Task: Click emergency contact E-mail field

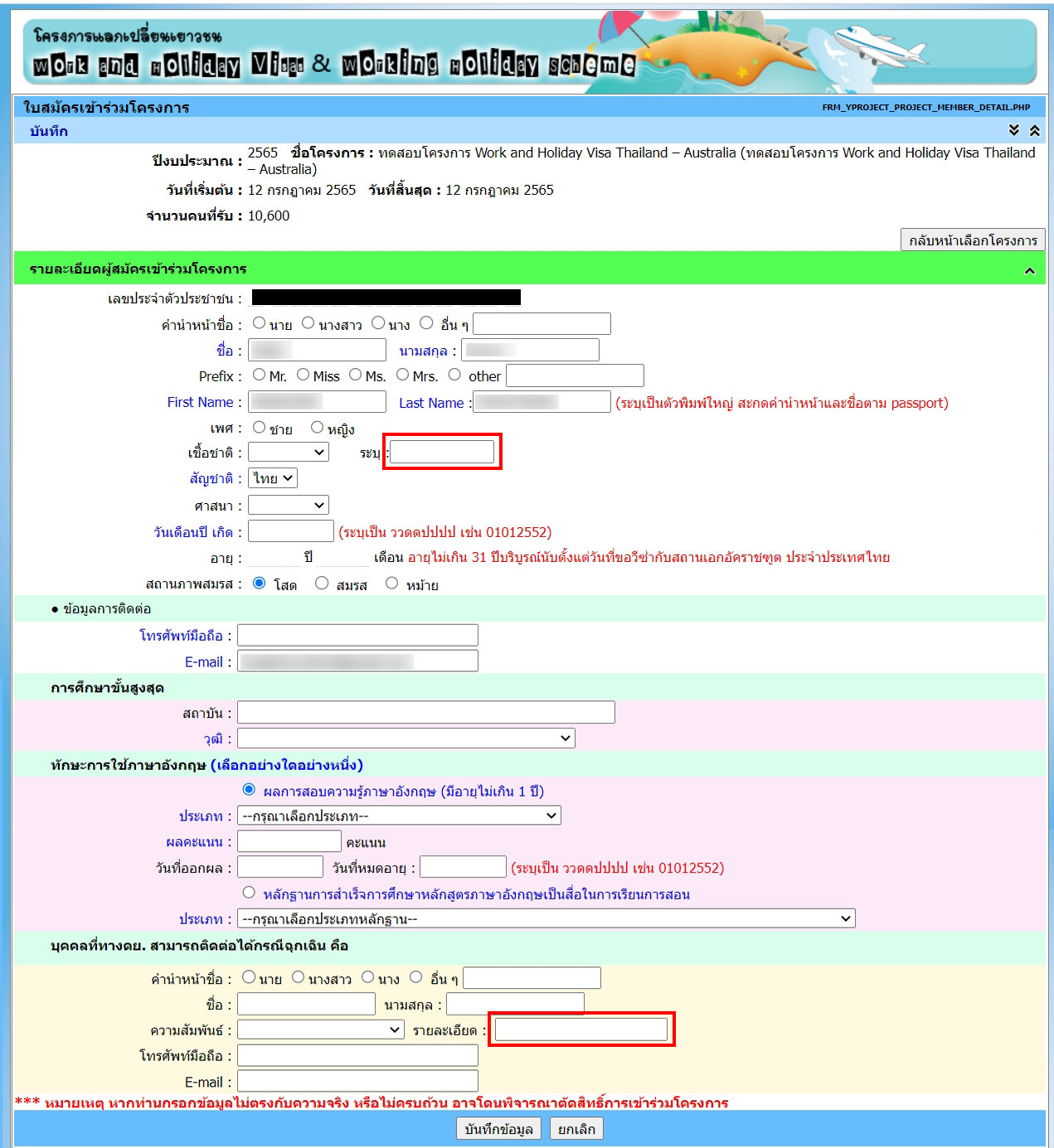Action: (358, 1082)
